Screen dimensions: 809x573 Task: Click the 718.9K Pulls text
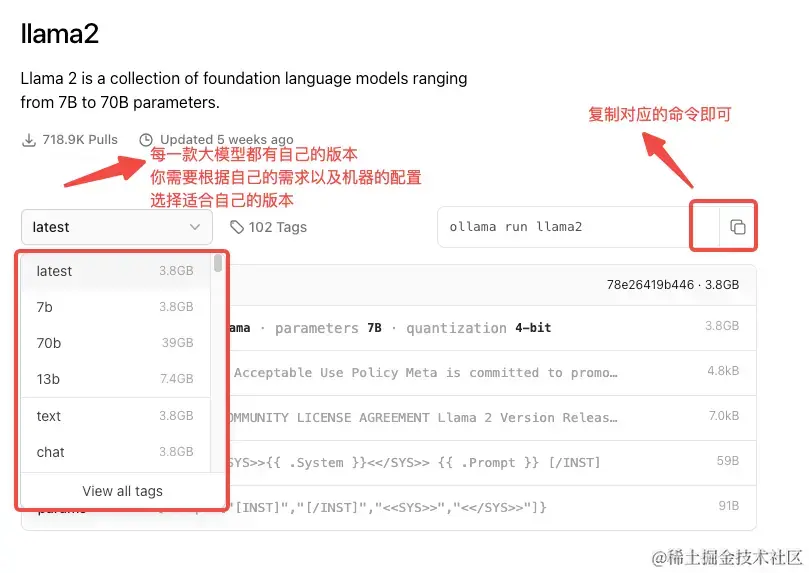[80, 140]
